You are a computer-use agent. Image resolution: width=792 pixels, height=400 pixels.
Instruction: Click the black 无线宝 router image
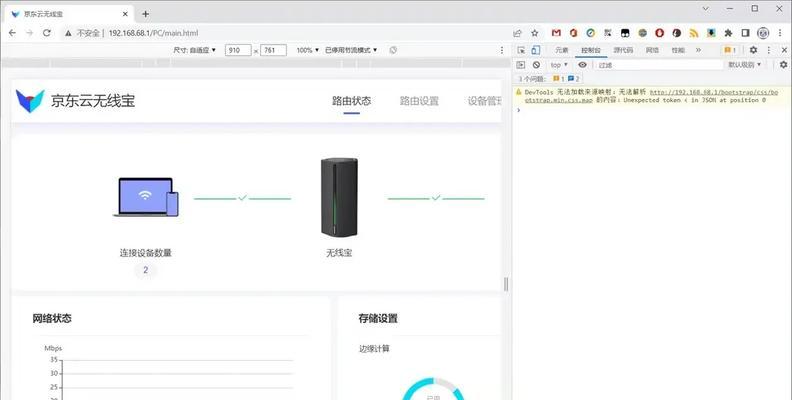pos(339,197)
